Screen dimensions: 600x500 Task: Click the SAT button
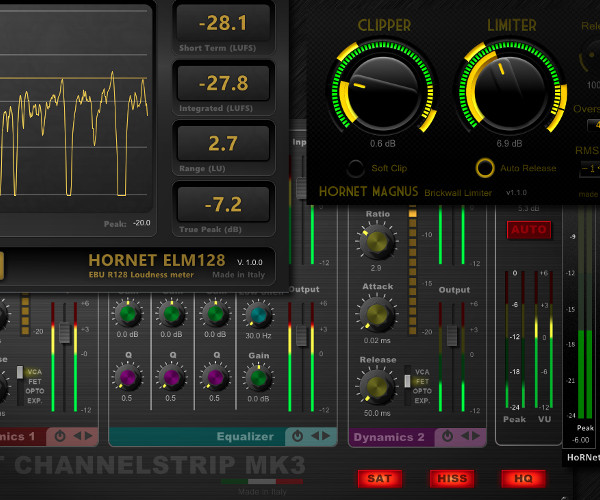(x=379, y=478)
